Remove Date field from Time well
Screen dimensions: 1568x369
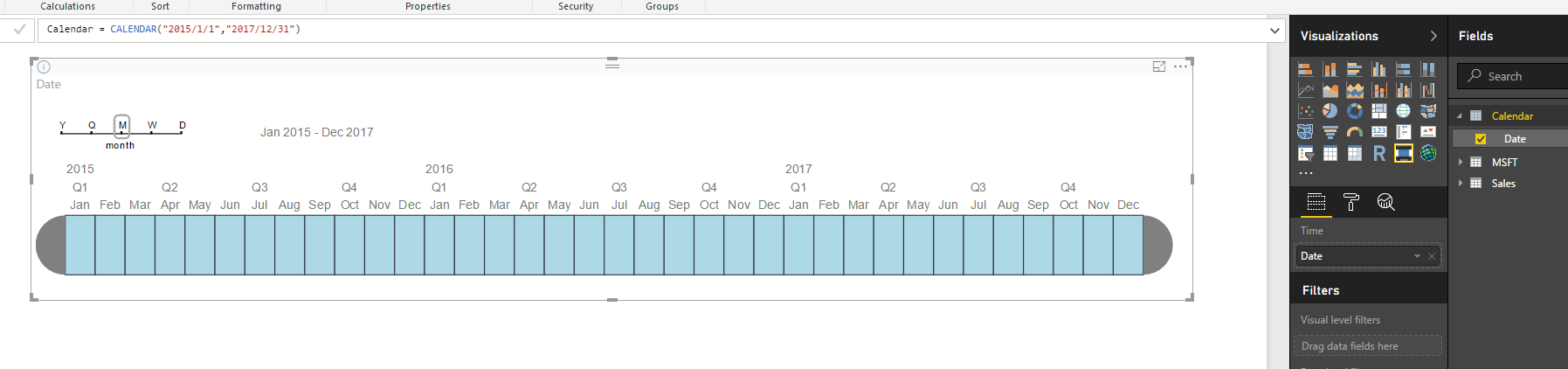[1432, 256]
